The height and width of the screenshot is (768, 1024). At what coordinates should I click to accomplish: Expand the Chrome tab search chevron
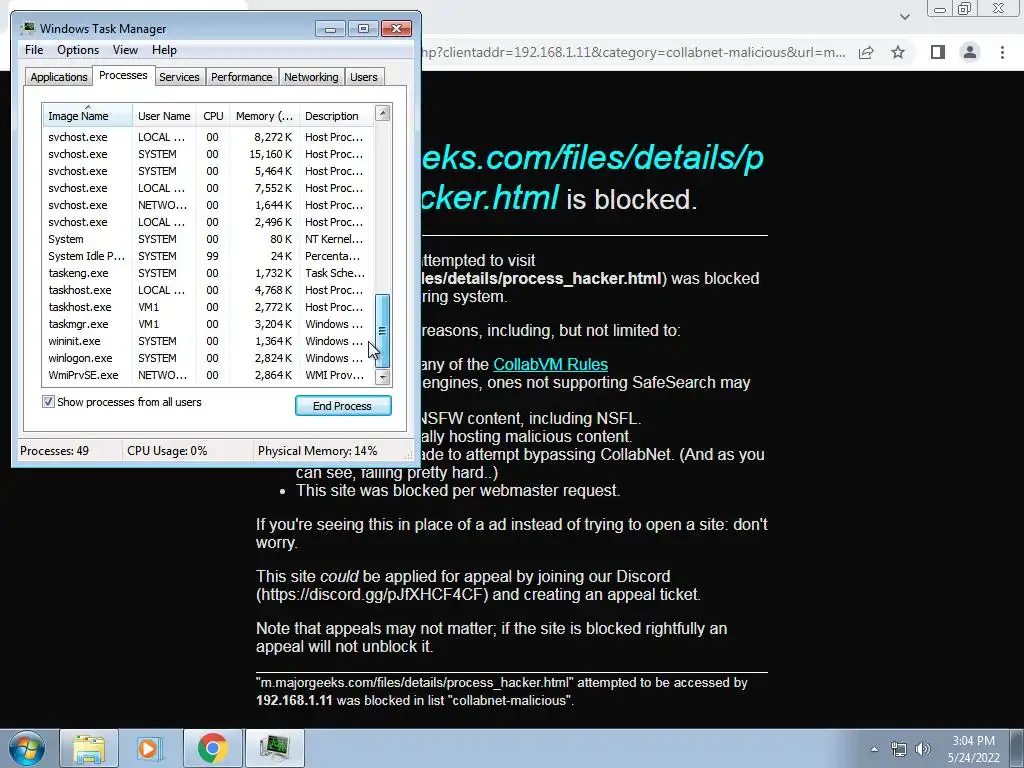(904, 16)
